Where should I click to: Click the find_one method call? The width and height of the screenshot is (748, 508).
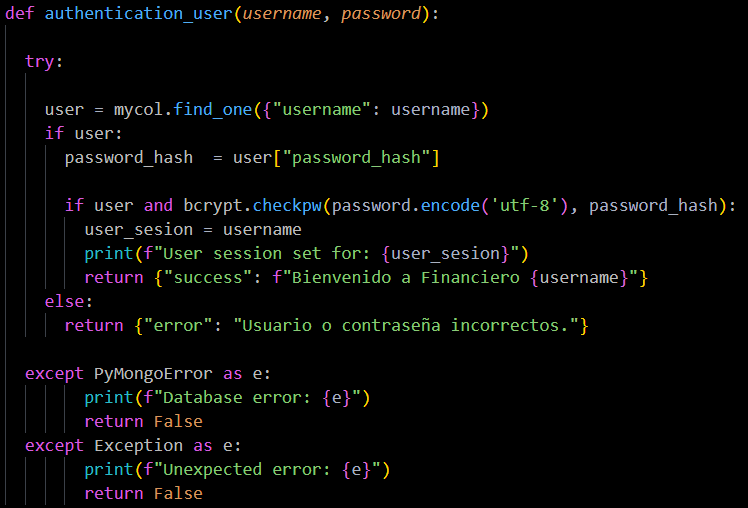(x=212, y=110)
